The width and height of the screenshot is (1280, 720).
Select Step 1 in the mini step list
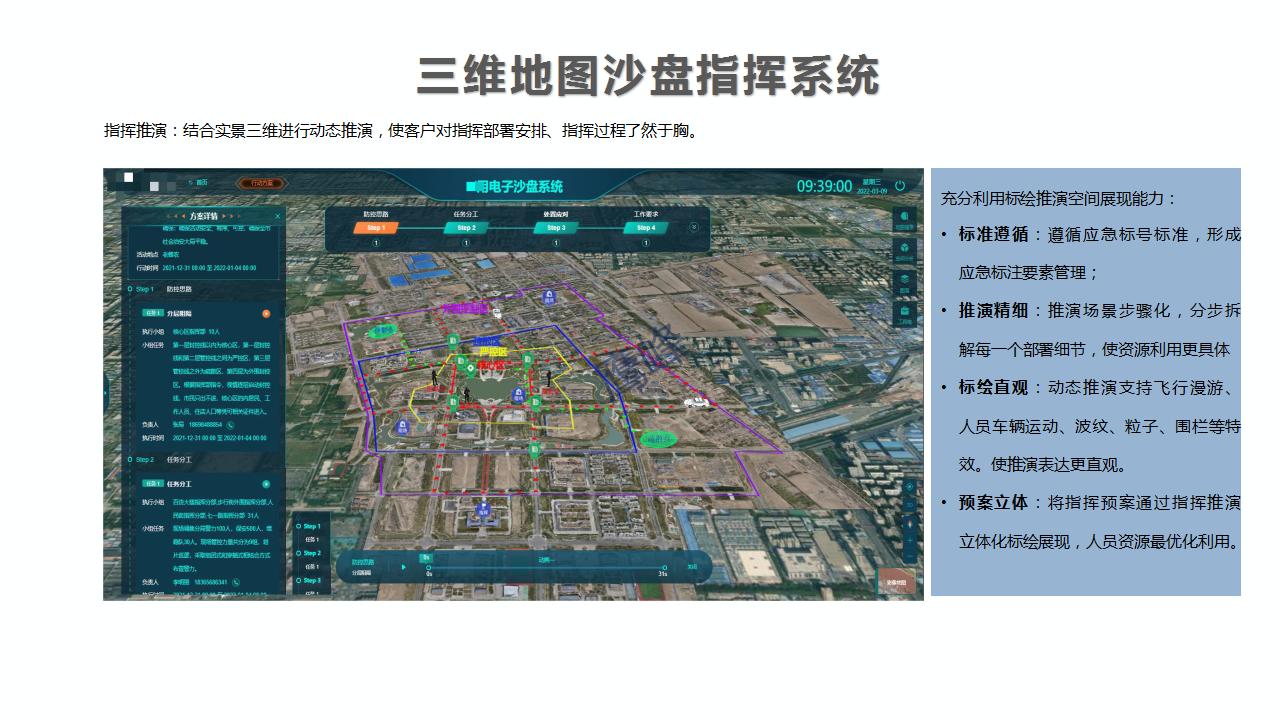tap(312, 526)
